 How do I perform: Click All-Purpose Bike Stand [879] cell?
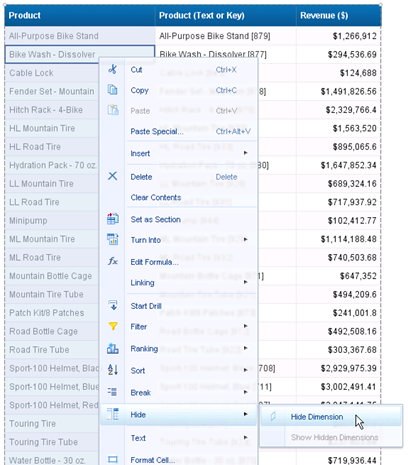226,36
